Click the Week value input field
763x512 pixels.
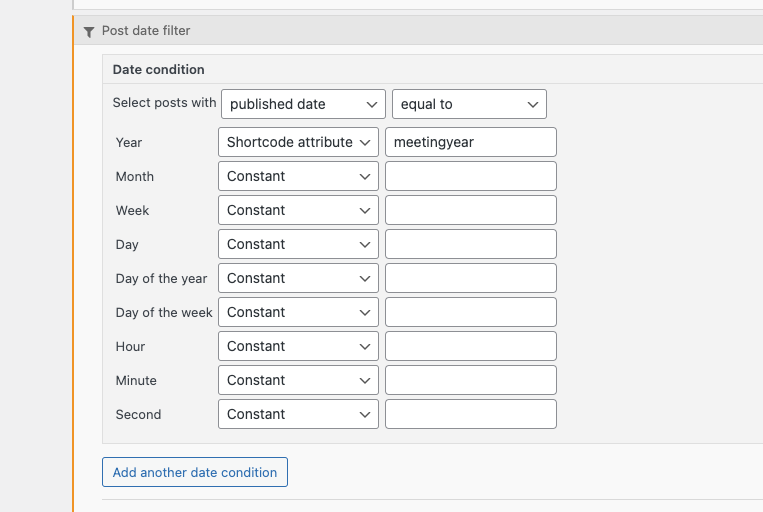(471, 210)
